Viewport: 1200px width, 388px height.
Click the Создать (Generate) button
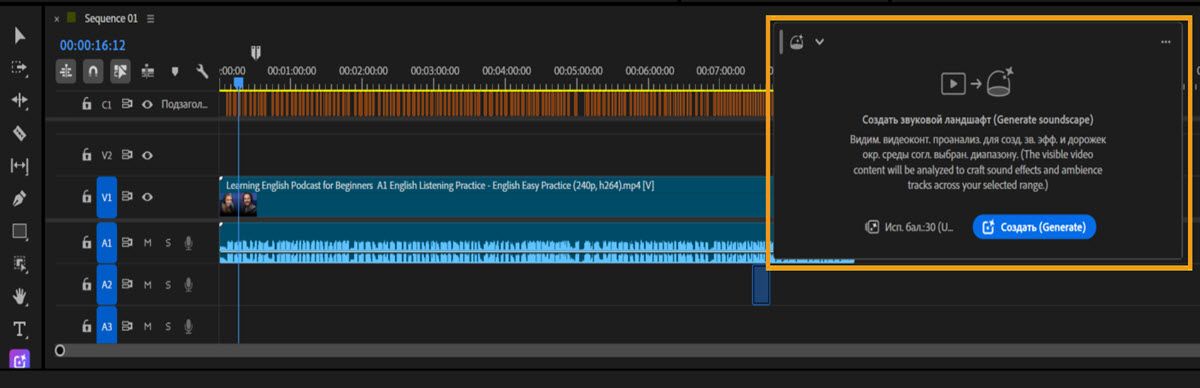1034,228
